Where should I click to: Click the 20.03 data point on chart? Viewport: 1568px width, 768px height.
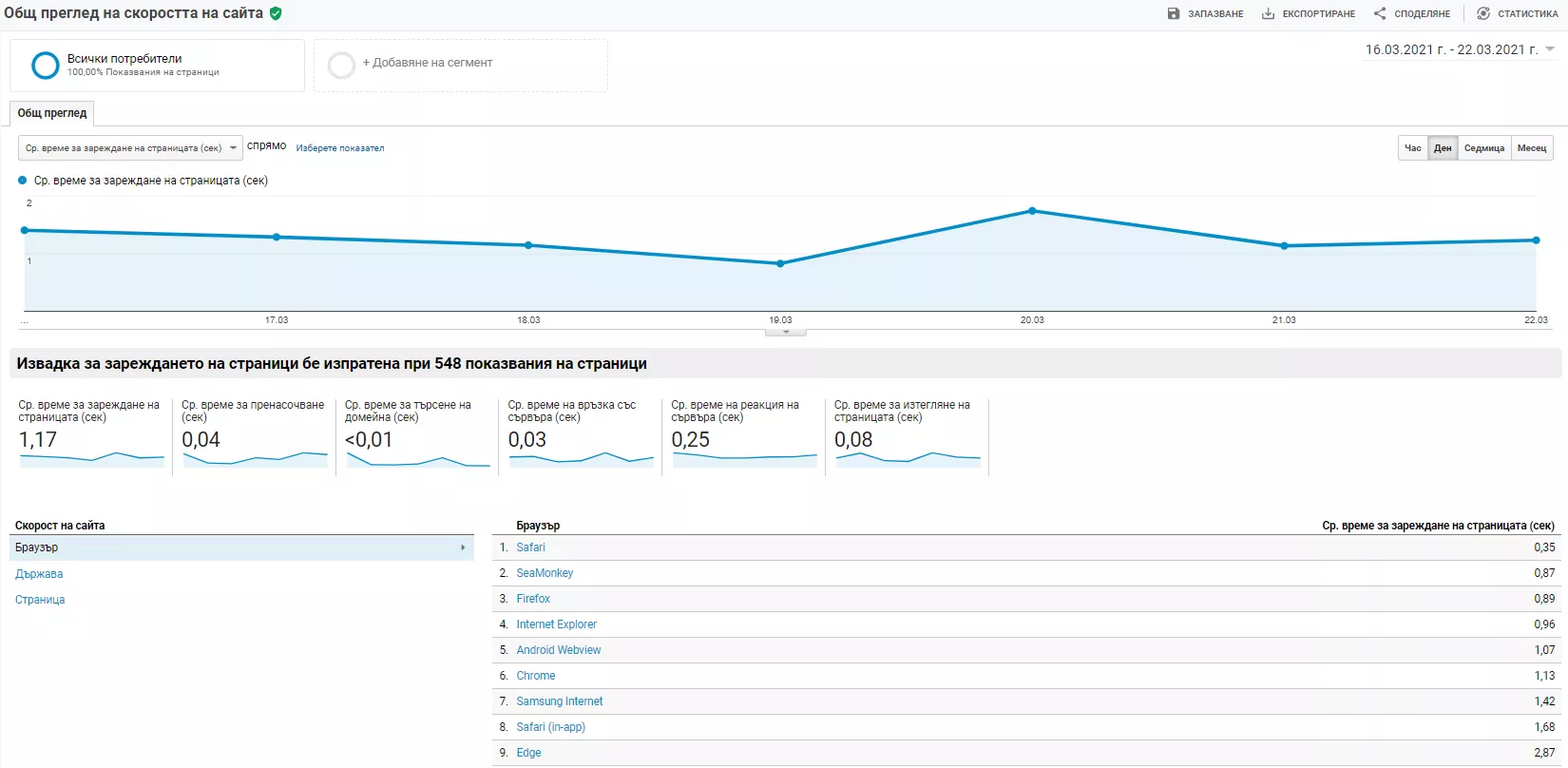pos(1032,211)
